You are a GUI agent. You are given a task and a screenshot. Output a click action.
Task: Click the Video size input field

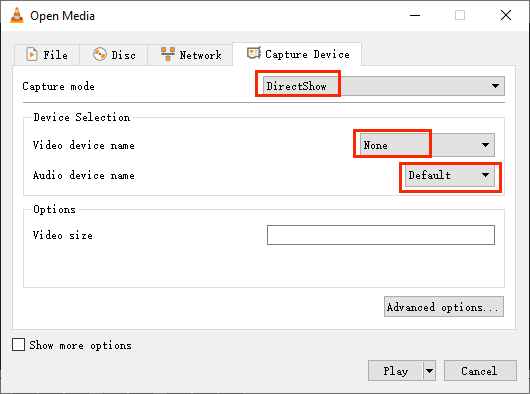tap(381, 235)
